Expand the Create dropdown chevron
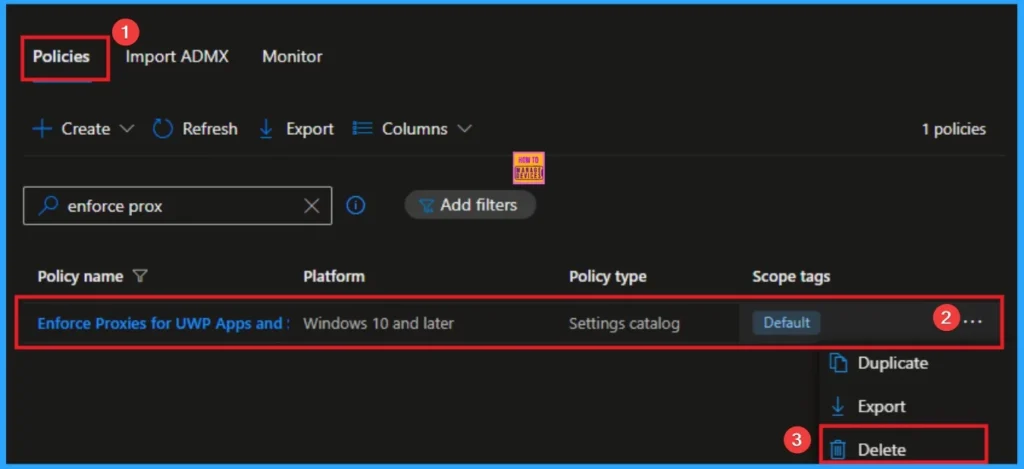This screenshot has height=469, width=1024. coord(127,129)
